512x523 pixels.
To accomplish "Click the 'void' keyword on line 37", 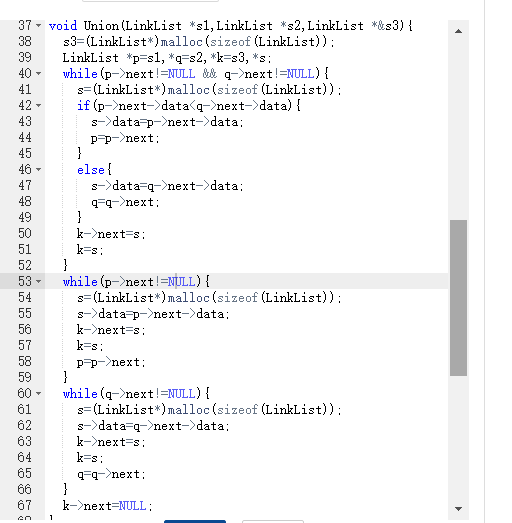I will (63, 26).
